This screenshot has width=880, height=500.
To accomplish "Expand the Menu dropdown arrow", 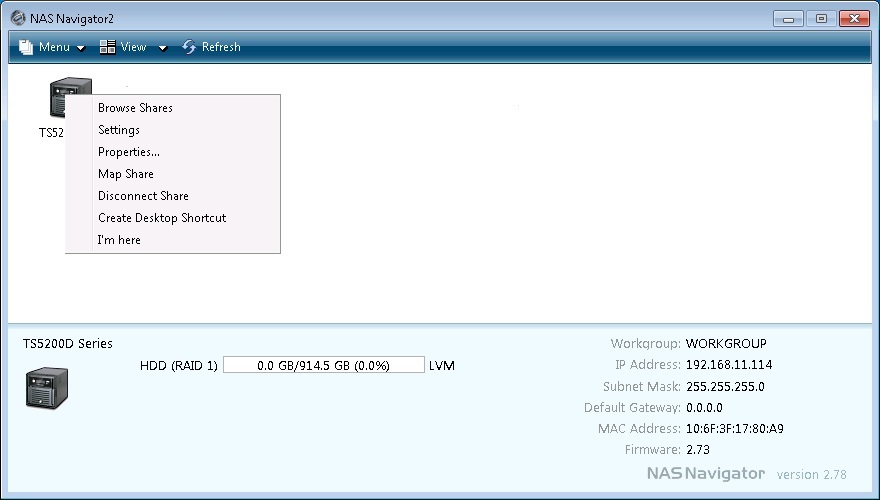I will [81, 48].
